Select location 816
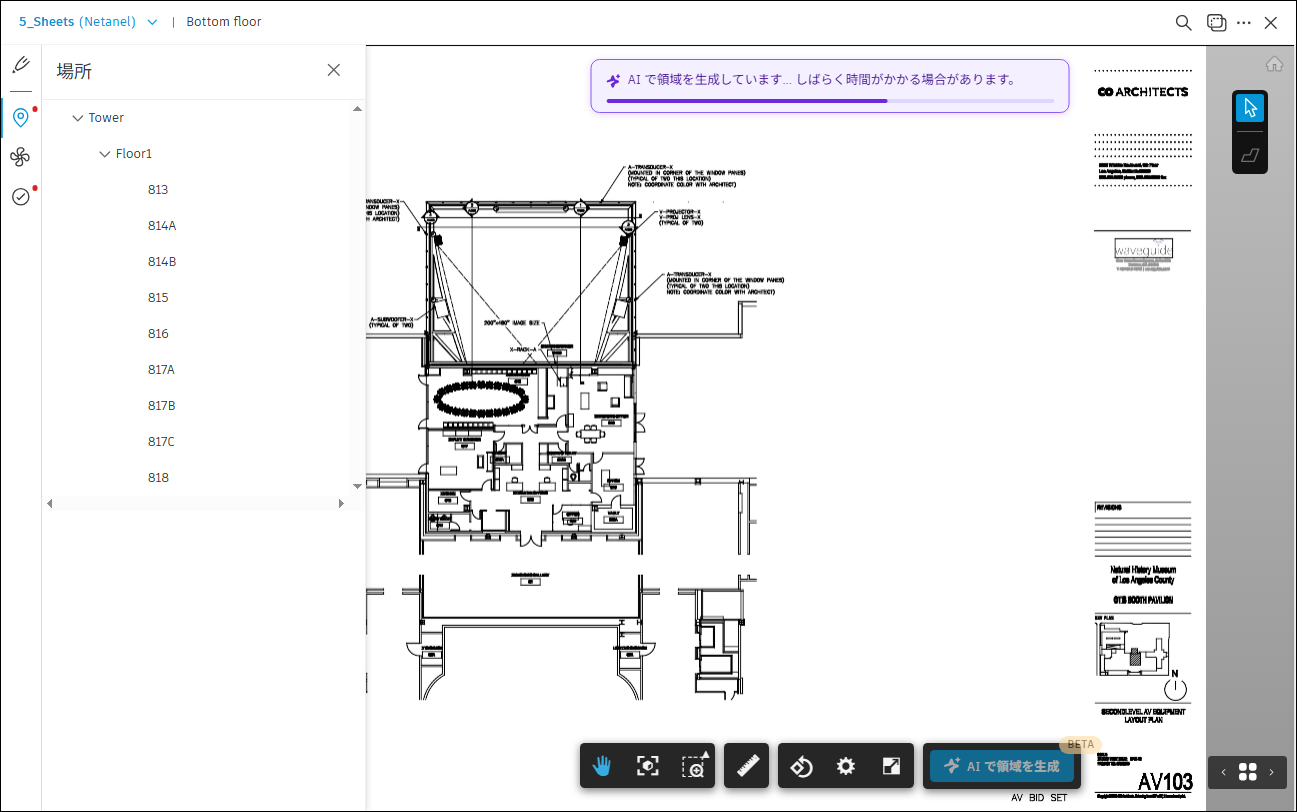The image size is (1297, 812). [158, 334]
